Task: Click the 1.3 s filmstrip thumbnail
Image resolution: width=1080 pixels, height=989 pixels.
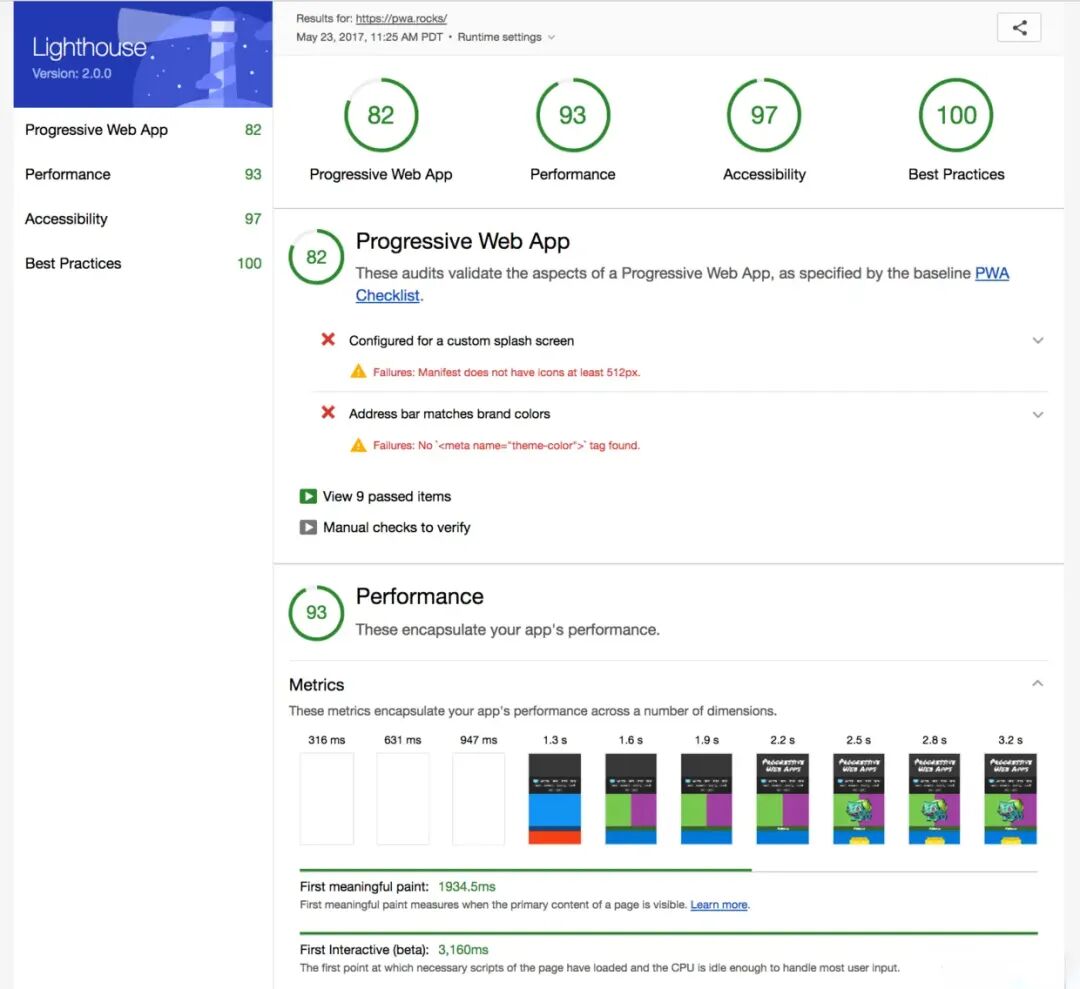Action: pyautogui.click(x=554, y=798)
